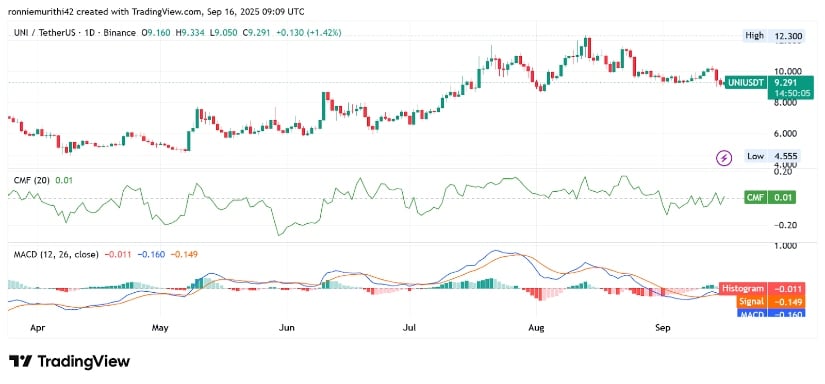The width and height of the screenshot is (825, 384).
Task: Click the C9.291 close value in header
Action: 258,33
